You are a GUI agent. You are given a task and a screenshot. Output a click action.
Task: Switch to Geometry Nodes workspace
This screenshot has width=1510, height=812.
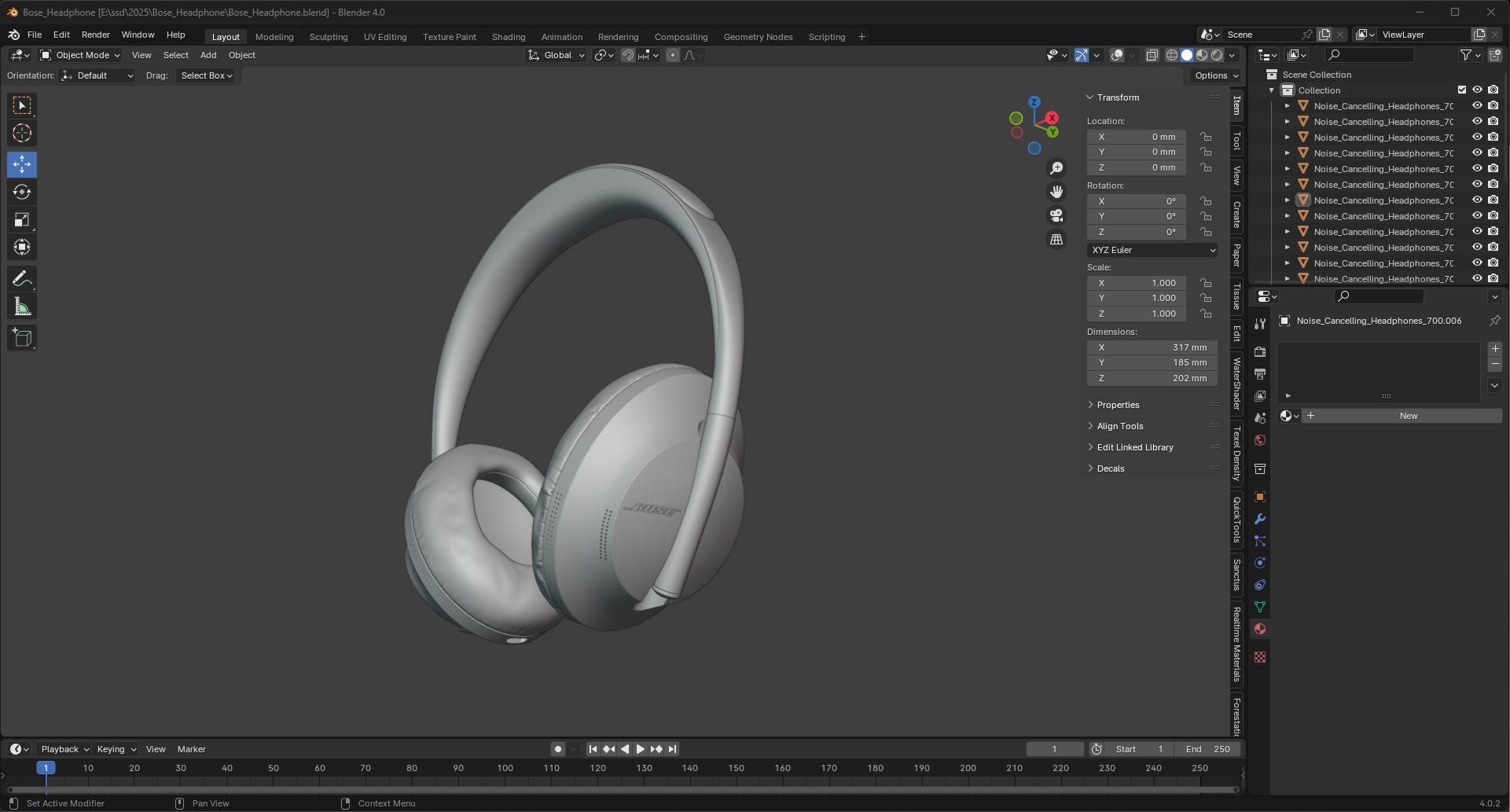tap(758, 37)
